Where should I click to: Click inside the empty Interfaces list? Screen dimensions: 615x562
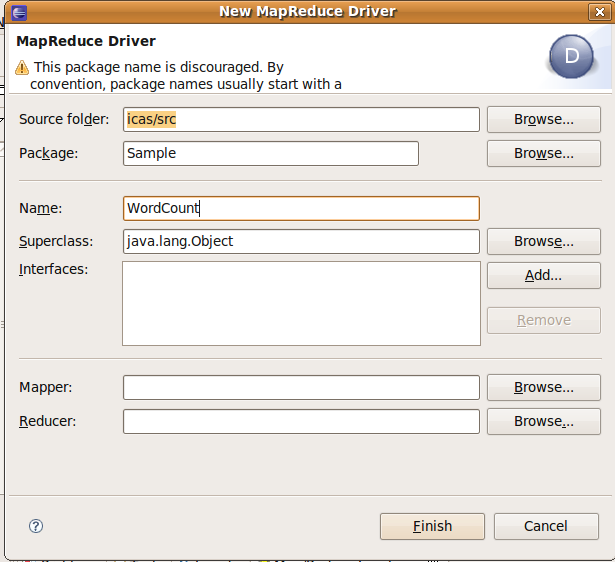tap(301, 303)
